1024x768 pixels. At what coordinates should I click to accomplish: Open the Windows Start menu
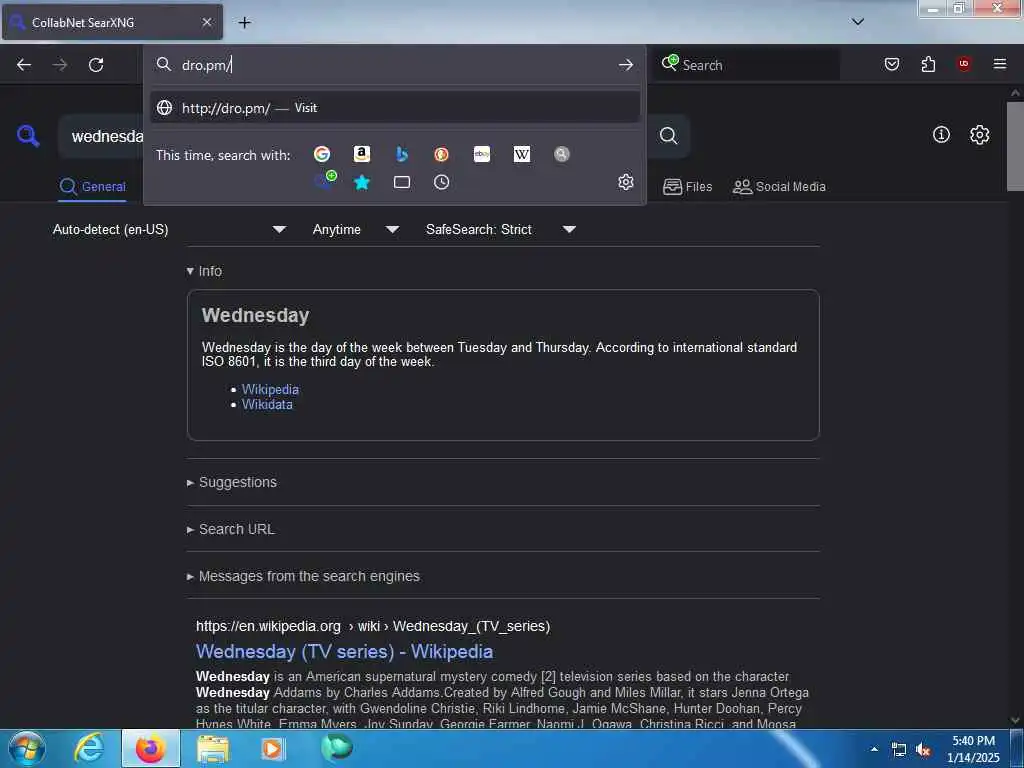[27, 748]
